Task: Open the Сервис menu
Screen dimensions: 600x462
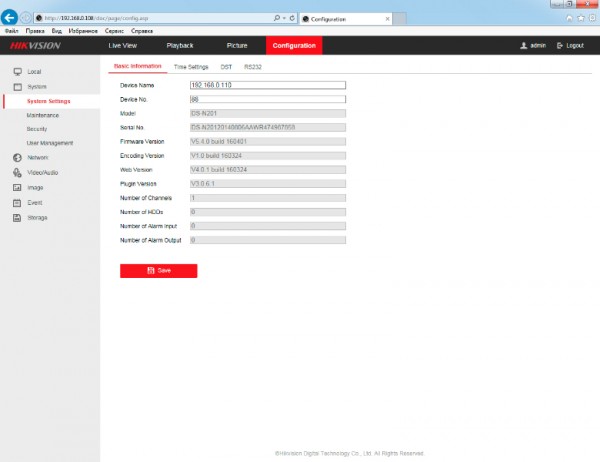Action: point(114,31)
